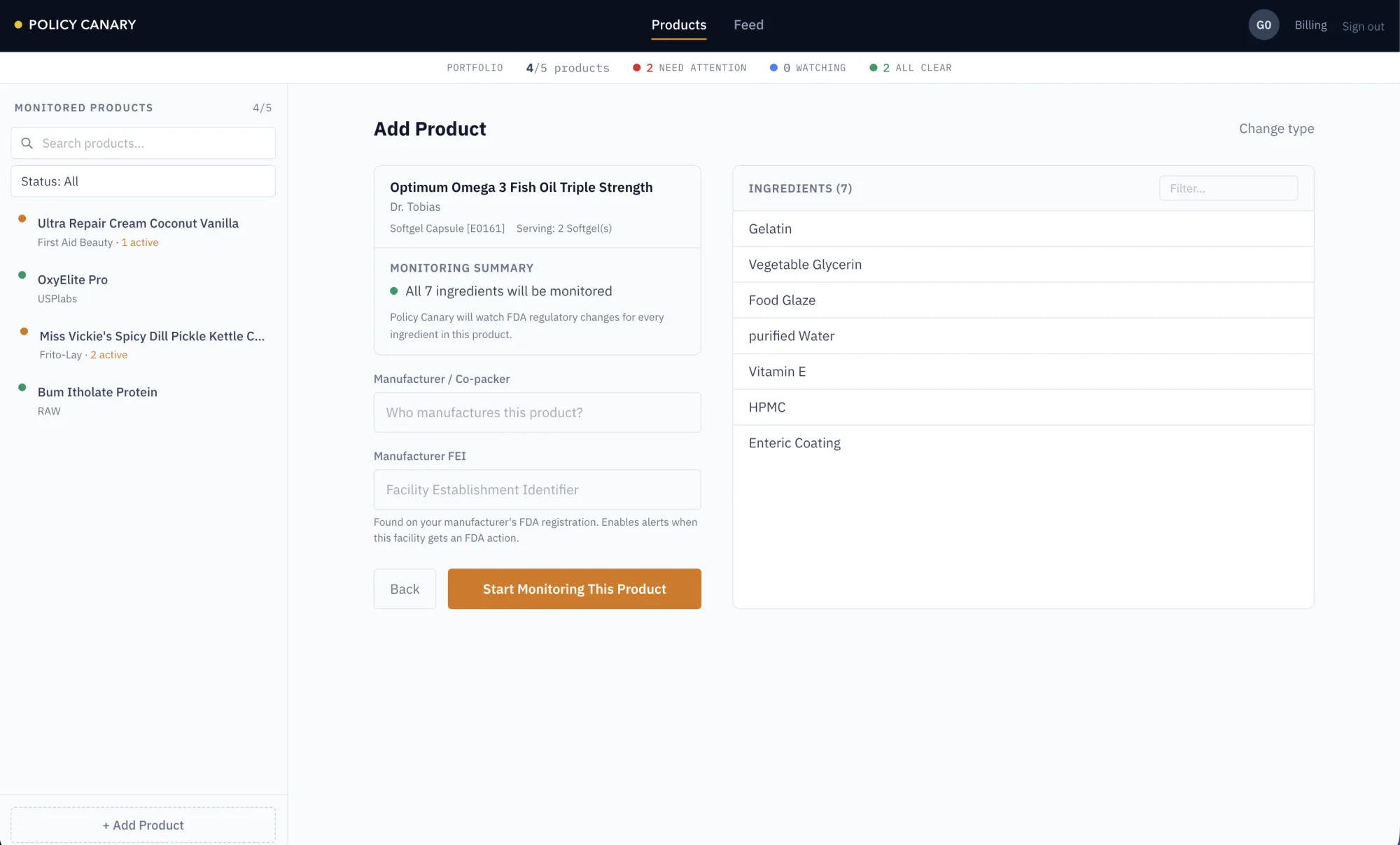Click the Monitored Products 4/5 counter
This screenshot has width=1400, height=845.
coord(262,108)
